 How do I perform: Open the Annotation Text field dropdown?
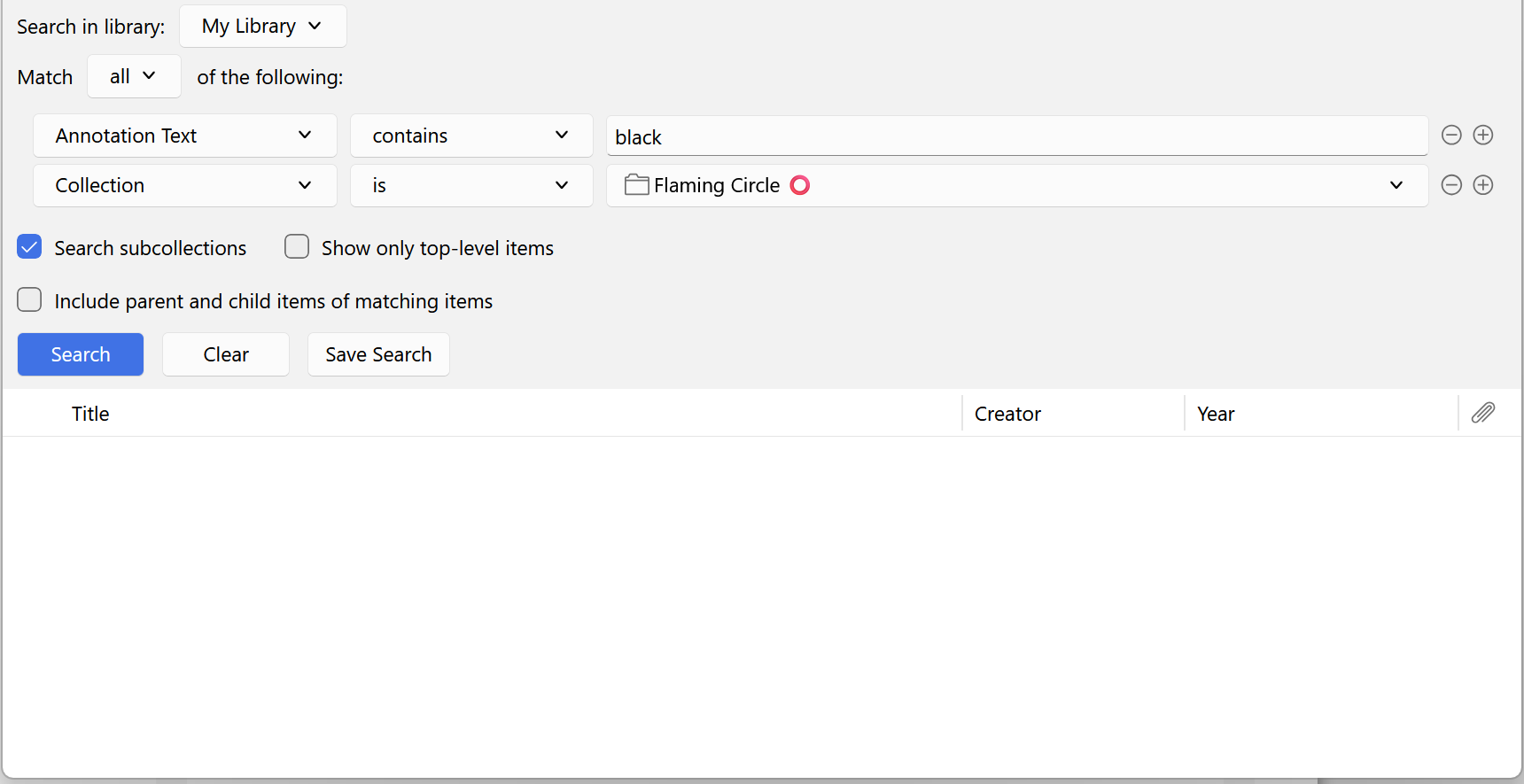pyautogui.click(x=185, y=136)
